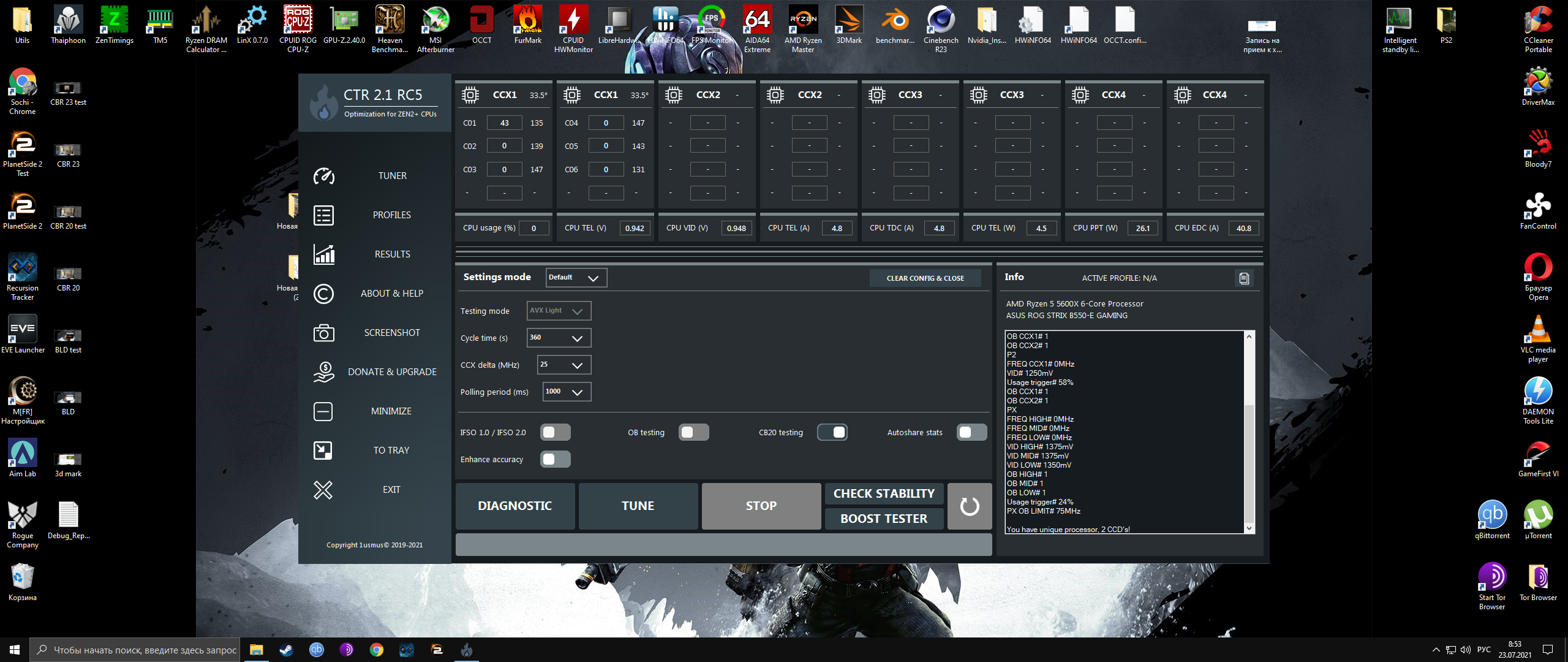Click the Profiles list icon
Image resolution: width=1568 pixels, height=662 pixels.
pyautogui.click(x=323, y=215)
